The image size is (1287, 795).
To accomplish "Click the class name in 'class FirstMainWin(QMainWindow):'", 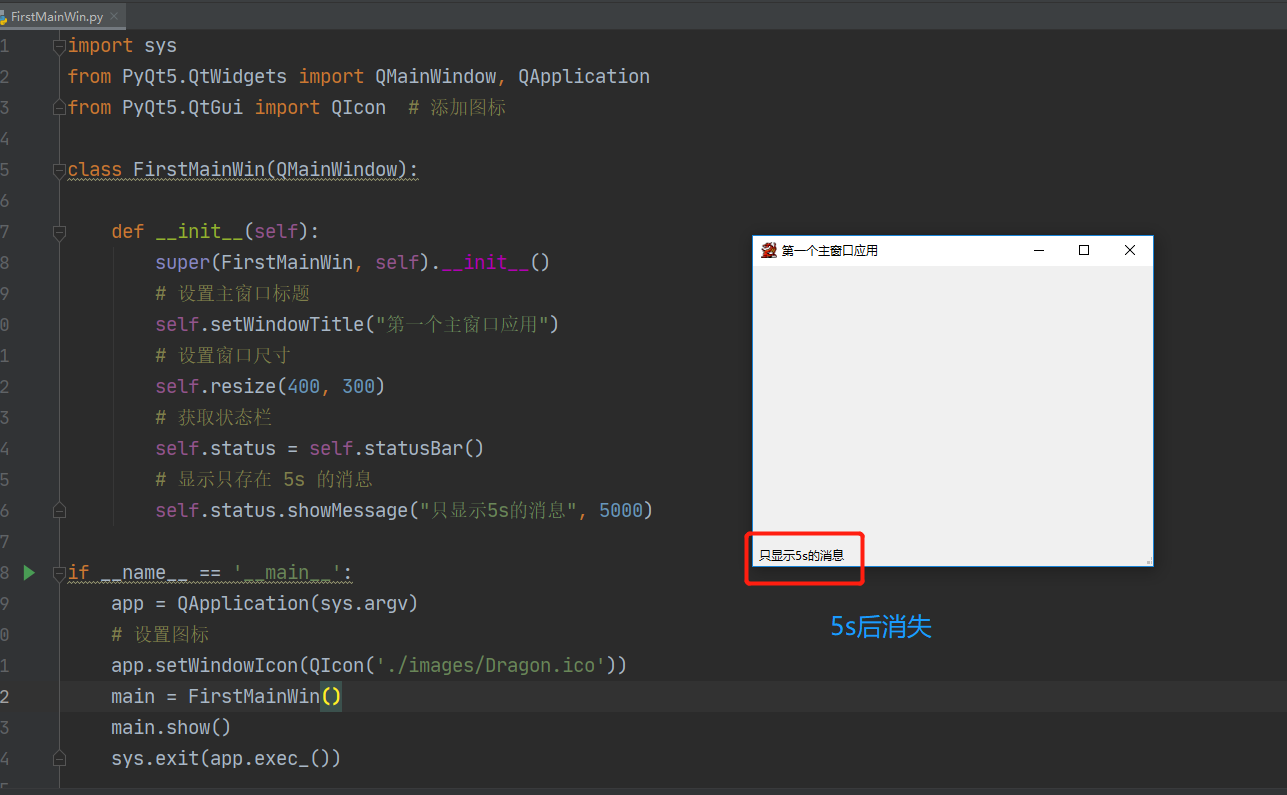I will tap(199, 170).
